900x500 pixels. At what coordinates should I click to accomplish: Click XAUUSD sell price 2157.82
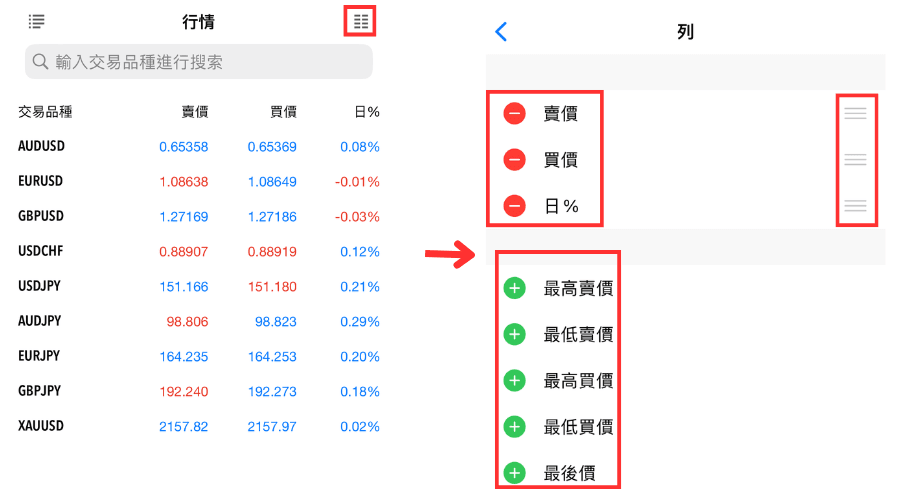(x=184, y=427)
